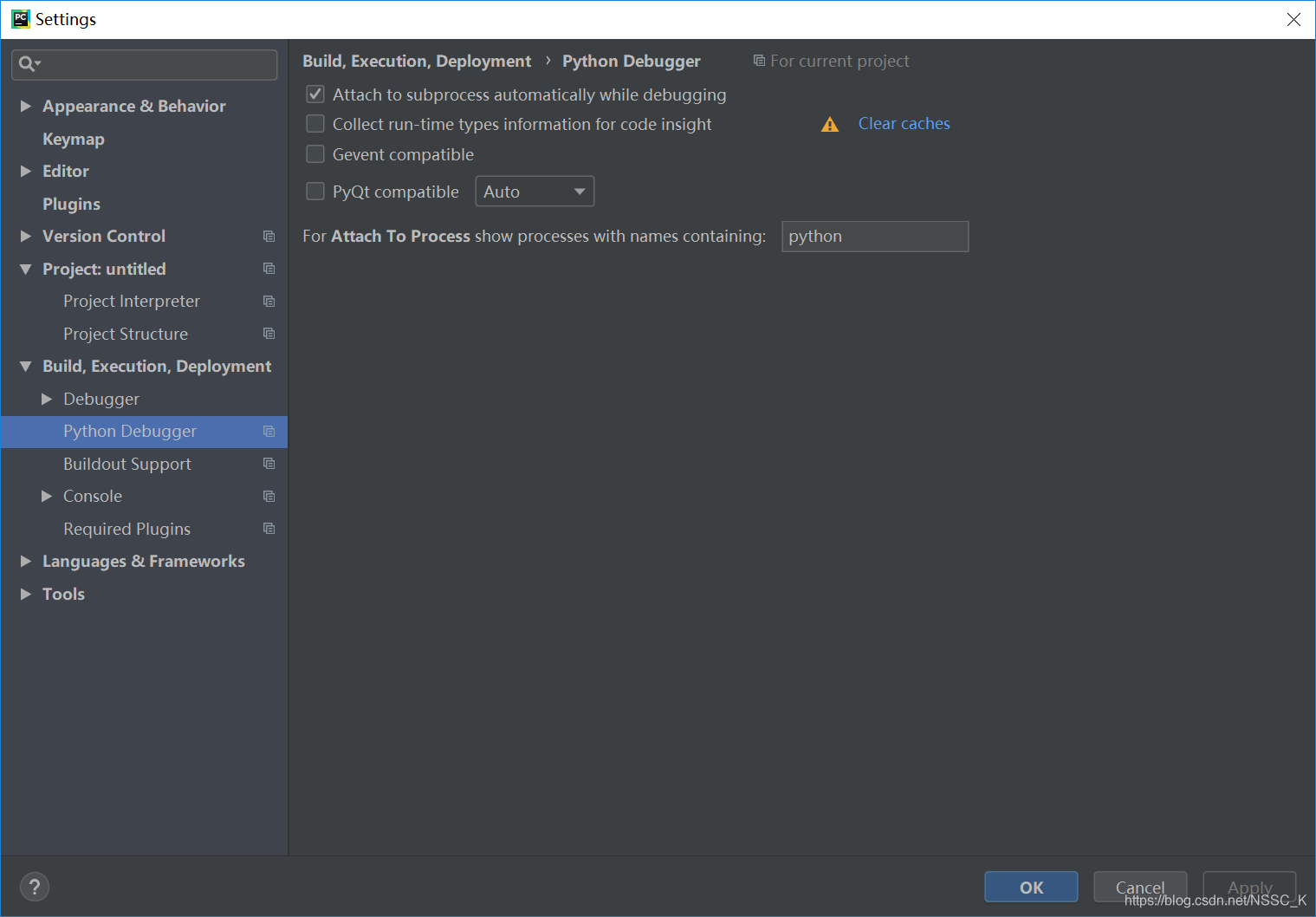Open Required Plugins settings page

pos(126,529)
